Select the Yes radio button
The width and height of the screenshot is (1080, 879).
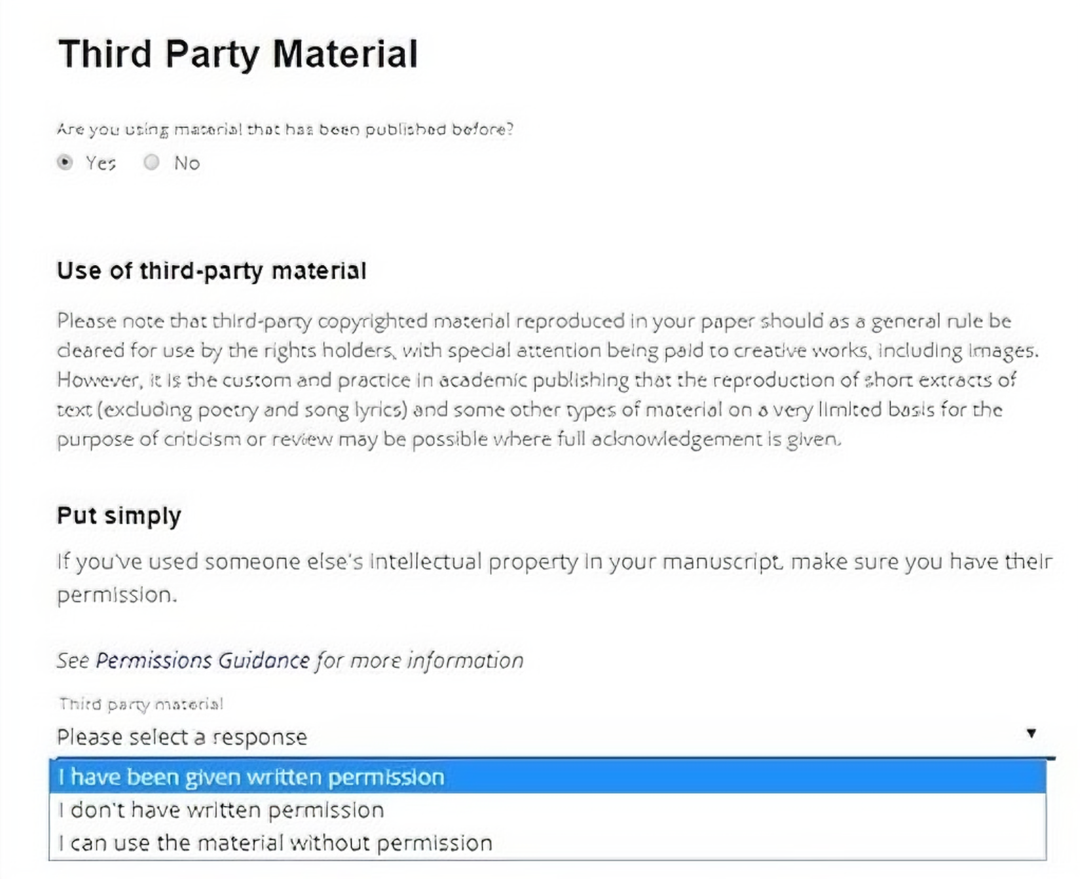[x=65, y=163]
